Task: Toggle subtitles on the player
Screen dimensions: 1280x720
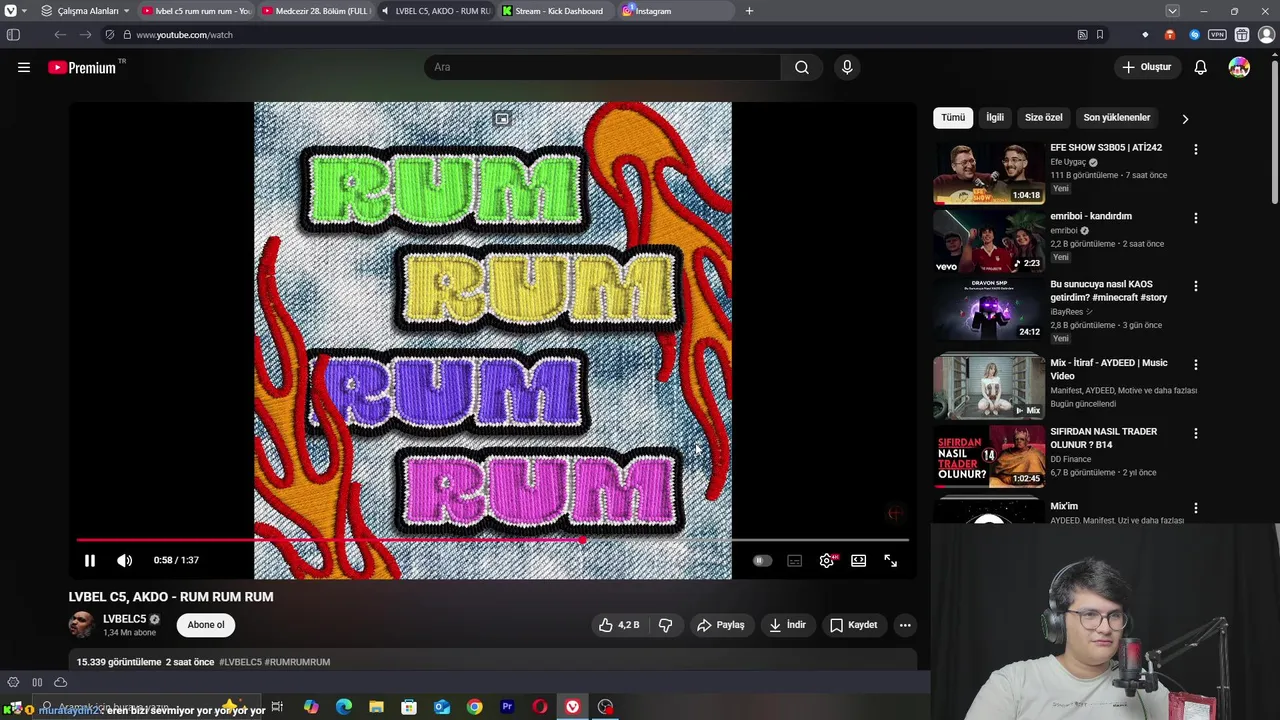Action: (x=794, y=561)
